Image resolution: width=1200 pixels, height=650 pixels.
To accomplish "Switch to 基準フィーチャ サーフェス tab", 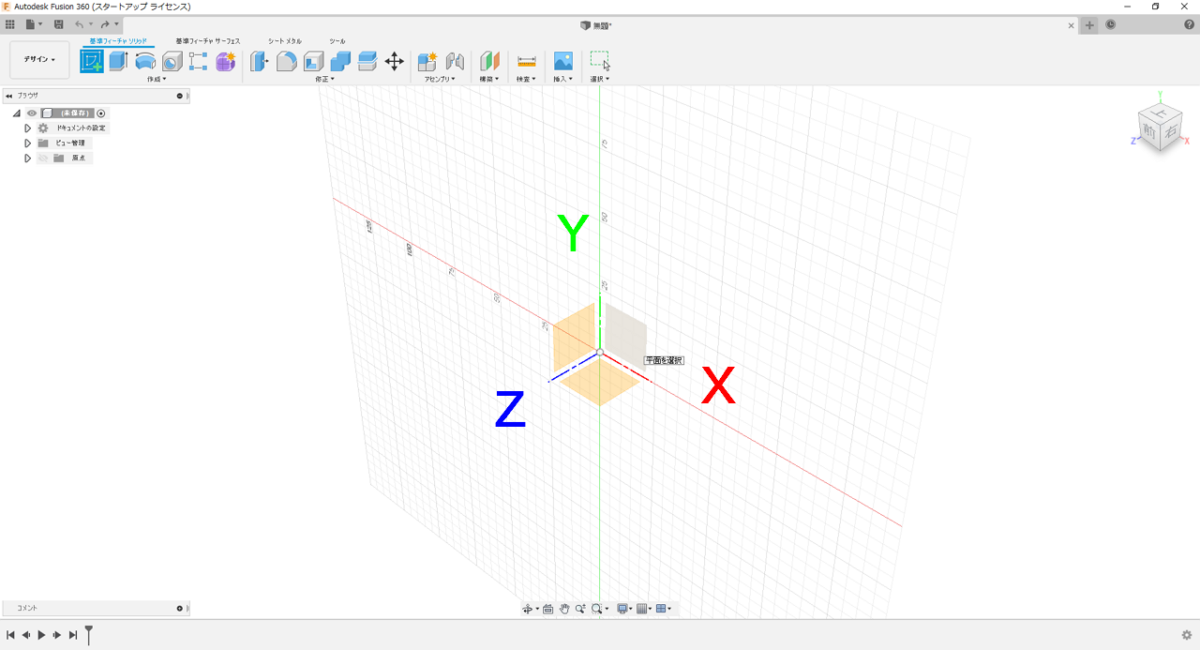I will pos(208,41).
